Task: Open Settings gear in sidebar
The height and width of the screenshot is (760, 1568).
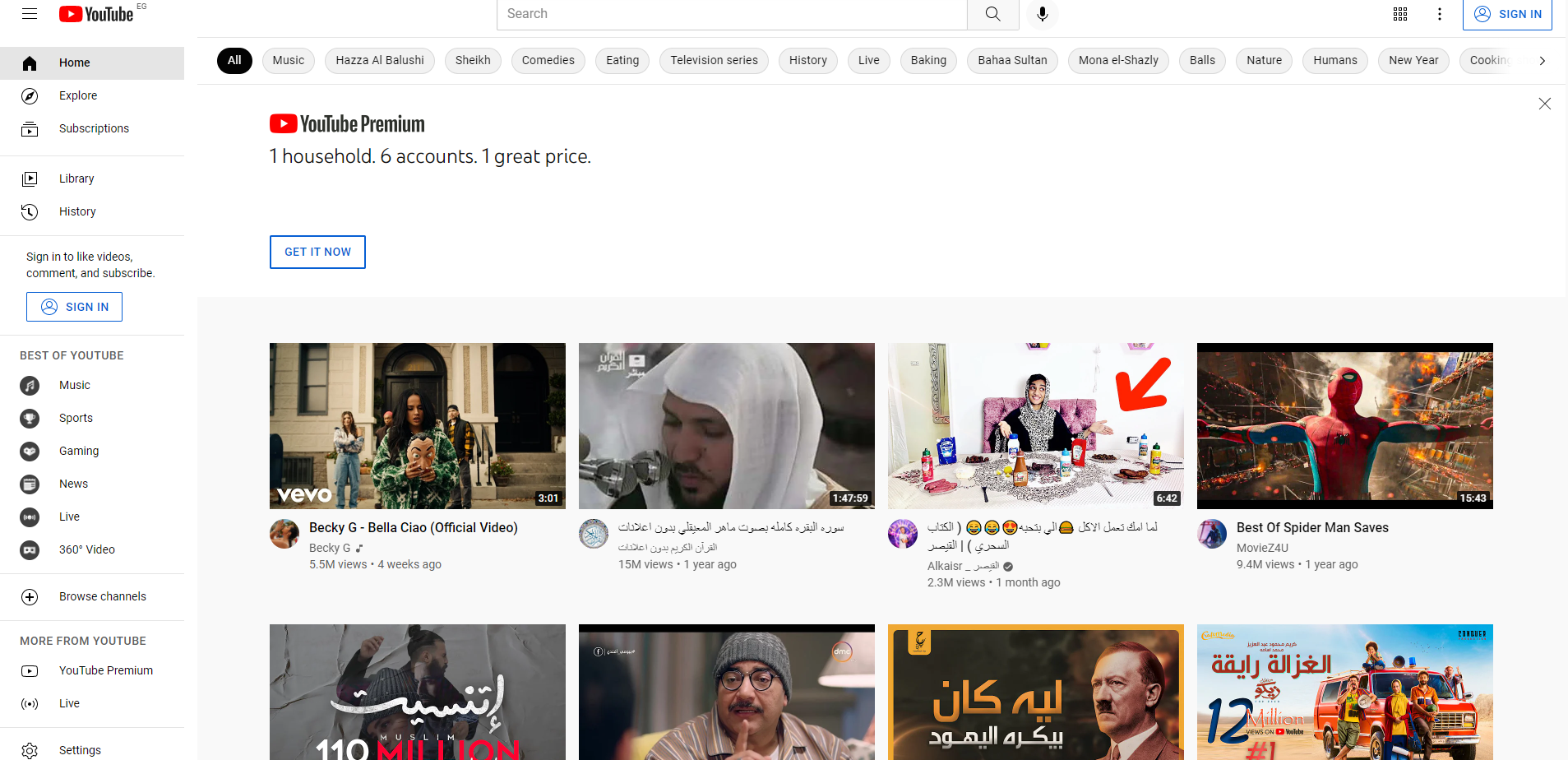Action: 30,750
